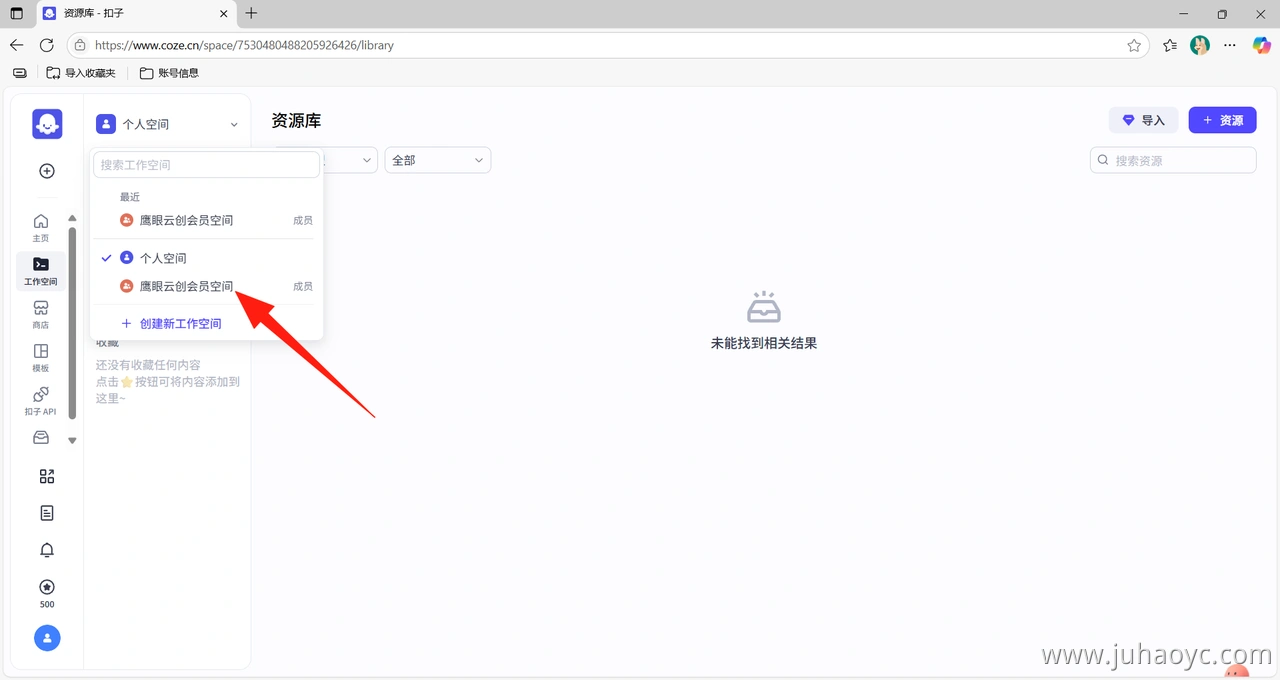Image resolution: width=1280 pixels, height=680 pixels.
Task: Reload the page with refresh button
Action: tap(46, 45)
